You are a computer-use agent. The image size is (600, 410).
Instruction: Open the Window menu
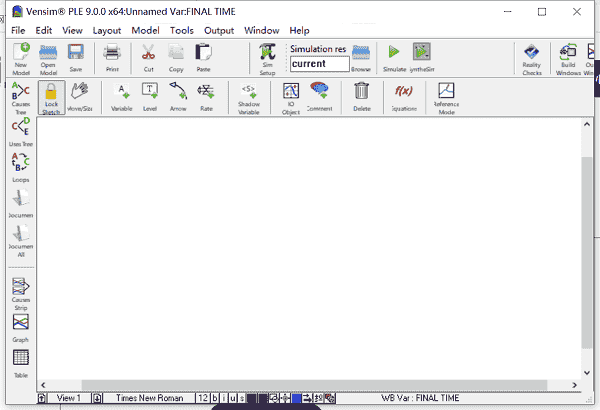point(262,30)
